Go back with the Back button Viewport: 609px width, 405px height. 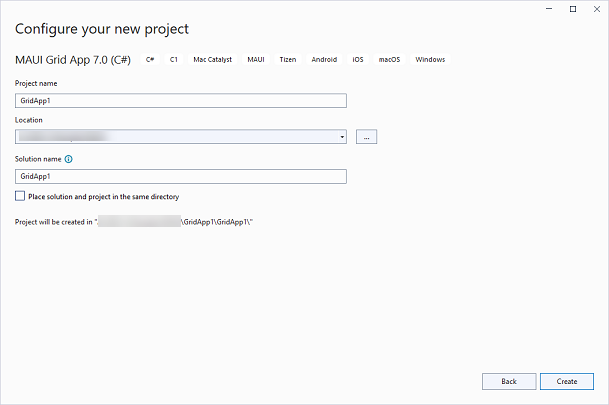click(x=508, y=381)
